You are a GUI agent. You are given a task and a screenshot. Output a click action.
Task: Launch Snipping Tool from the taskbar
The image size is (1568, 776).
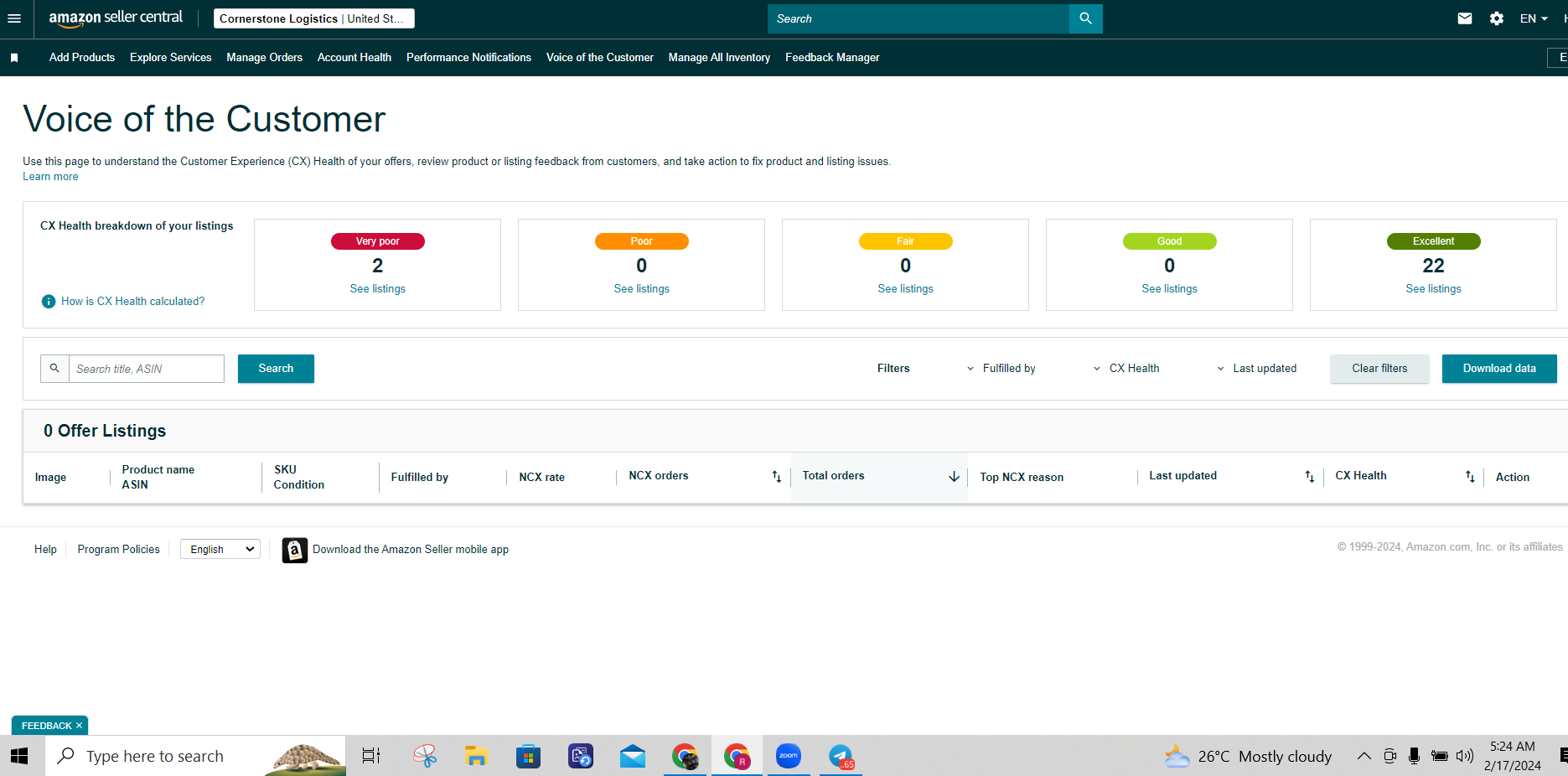(x=425, y=756)
